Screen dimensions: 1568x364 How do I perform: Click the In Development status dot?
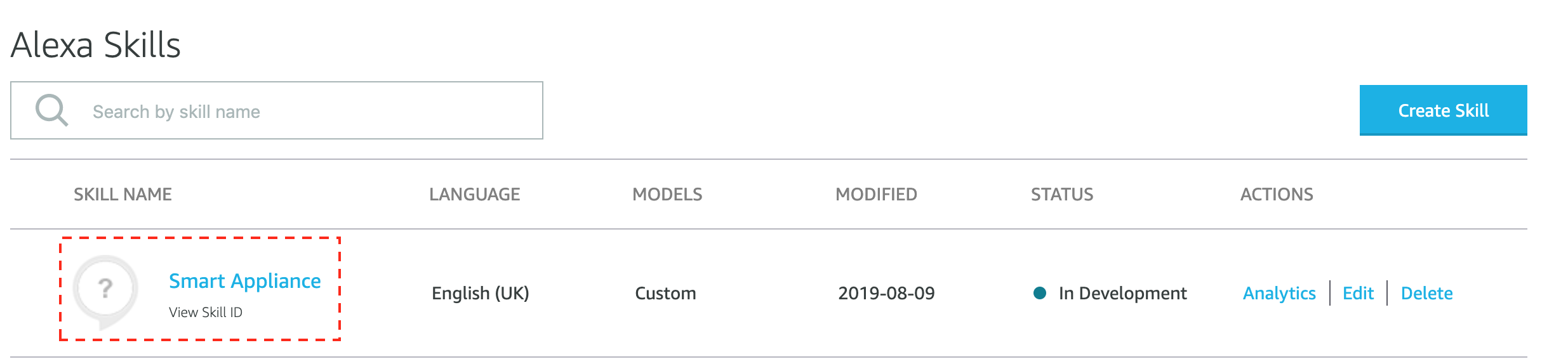click(x=1040, y=293)
